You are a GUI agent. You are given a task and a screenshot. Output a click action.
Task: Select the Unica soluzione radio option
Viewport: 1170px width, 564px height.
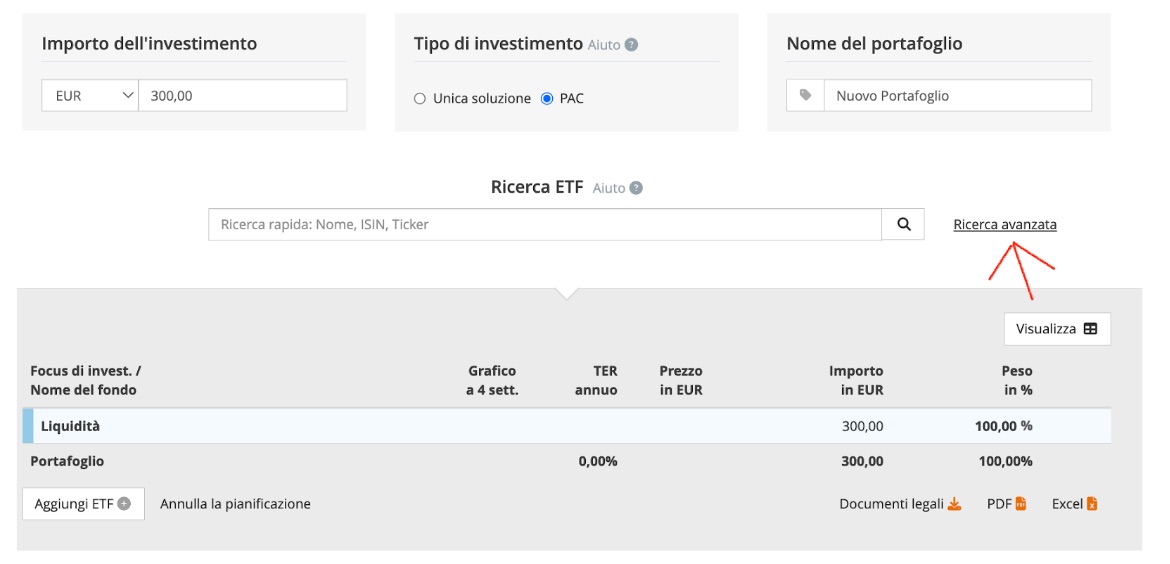point(420,99)
